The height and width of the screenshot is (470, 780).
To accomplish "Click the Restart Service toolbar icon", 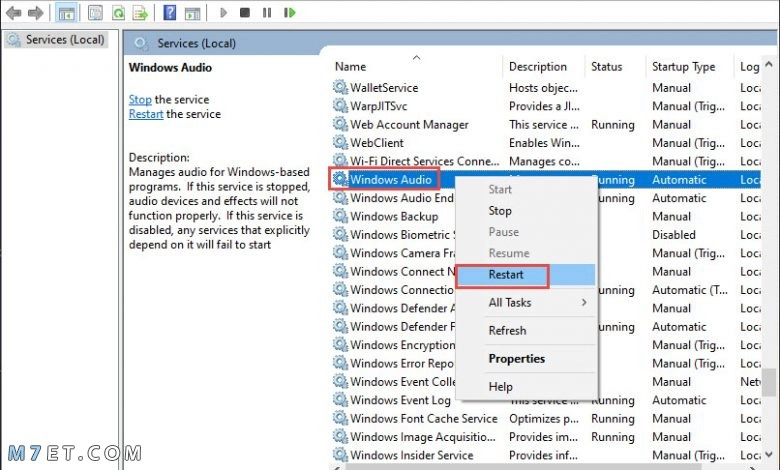I will point(290,12).
